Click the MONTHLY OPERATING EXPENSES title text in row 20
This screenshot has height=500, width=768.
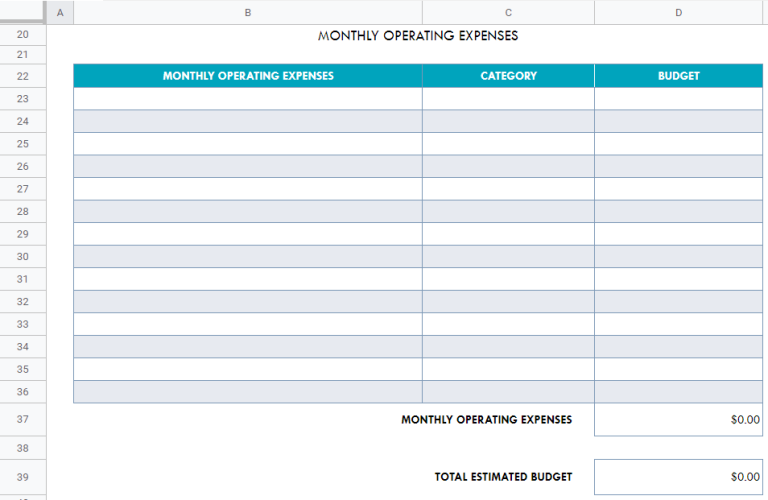418,36
